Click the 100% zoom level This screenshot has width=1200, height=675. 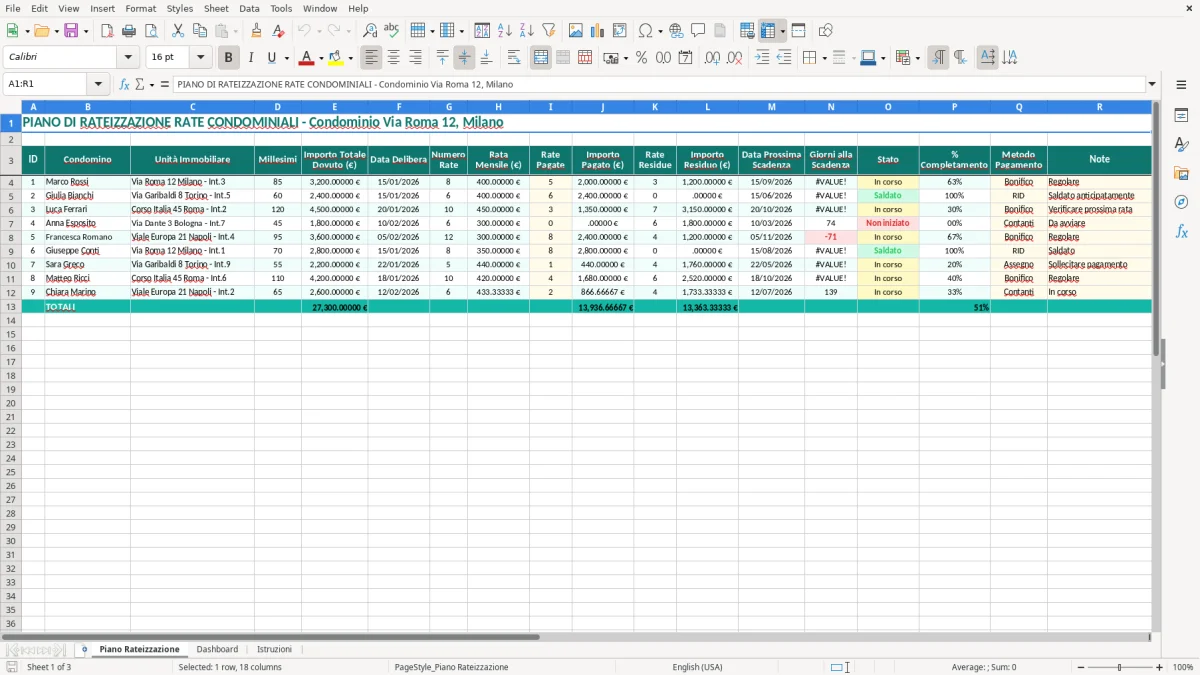point(1182,667)
